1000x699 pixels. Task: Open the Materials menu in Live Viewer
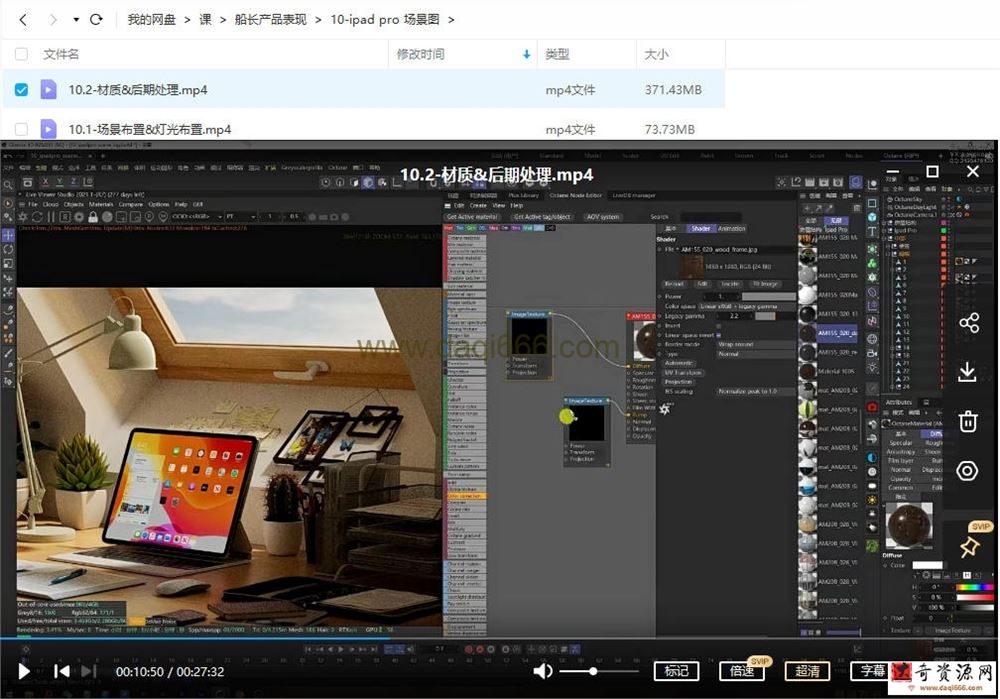click(101, 204)
